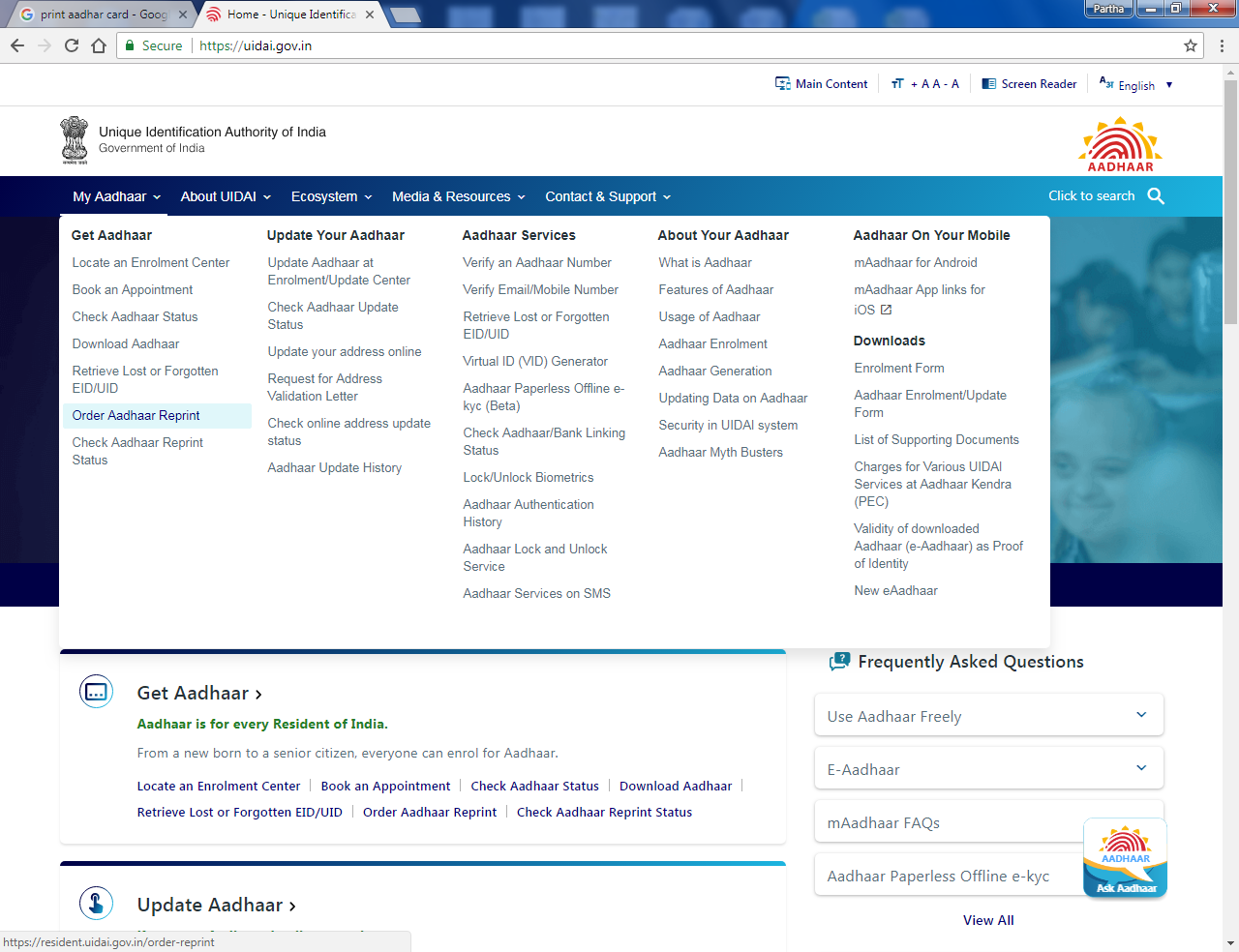Select Lock/Unlock Biometrics
The width and height of the screenshot is (1239, 952).
pyautogui.click(x=529, y=477)
